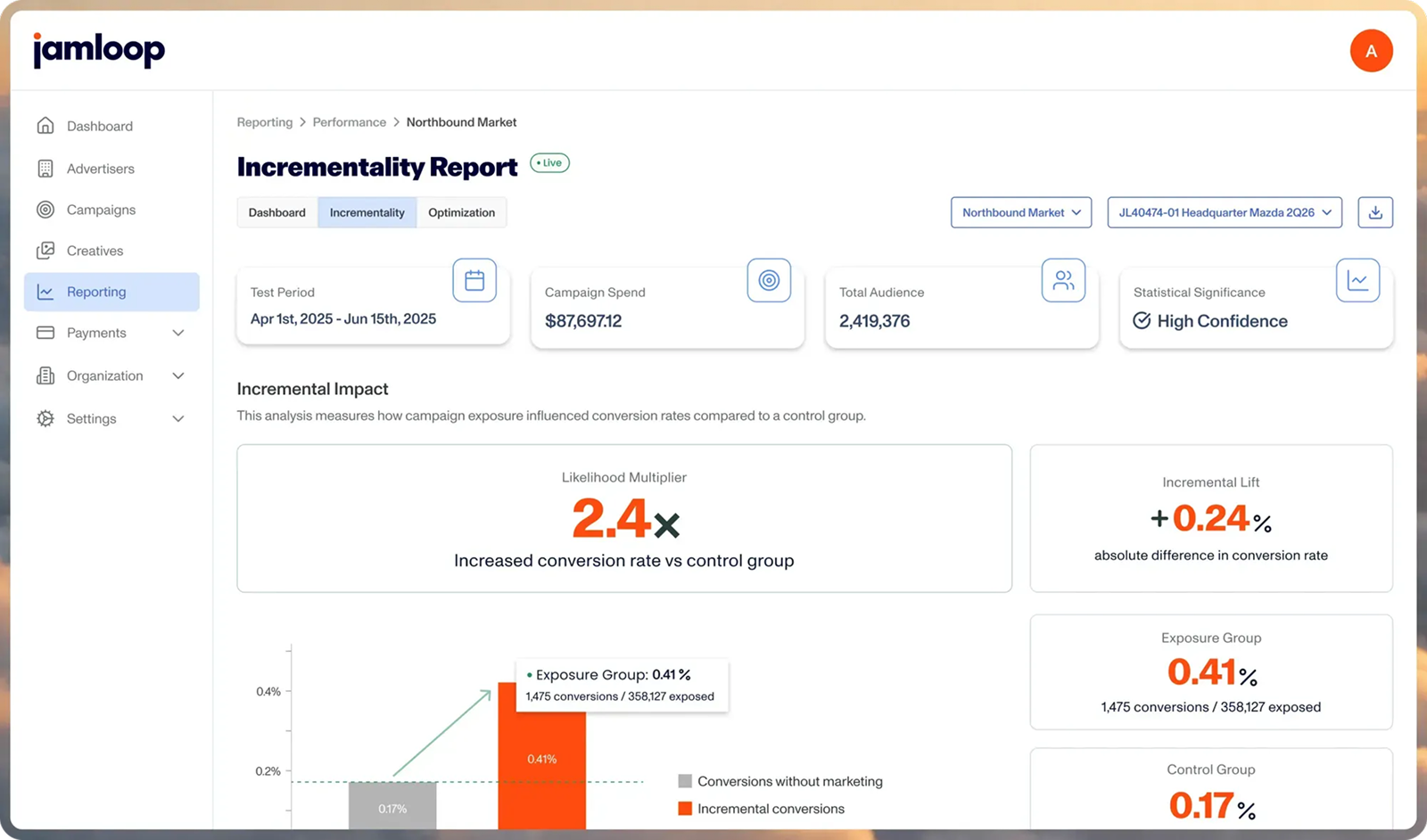The image size is (1427, 840).
Task: Select the Incrementality tab
Action: (x=367, y=212)
